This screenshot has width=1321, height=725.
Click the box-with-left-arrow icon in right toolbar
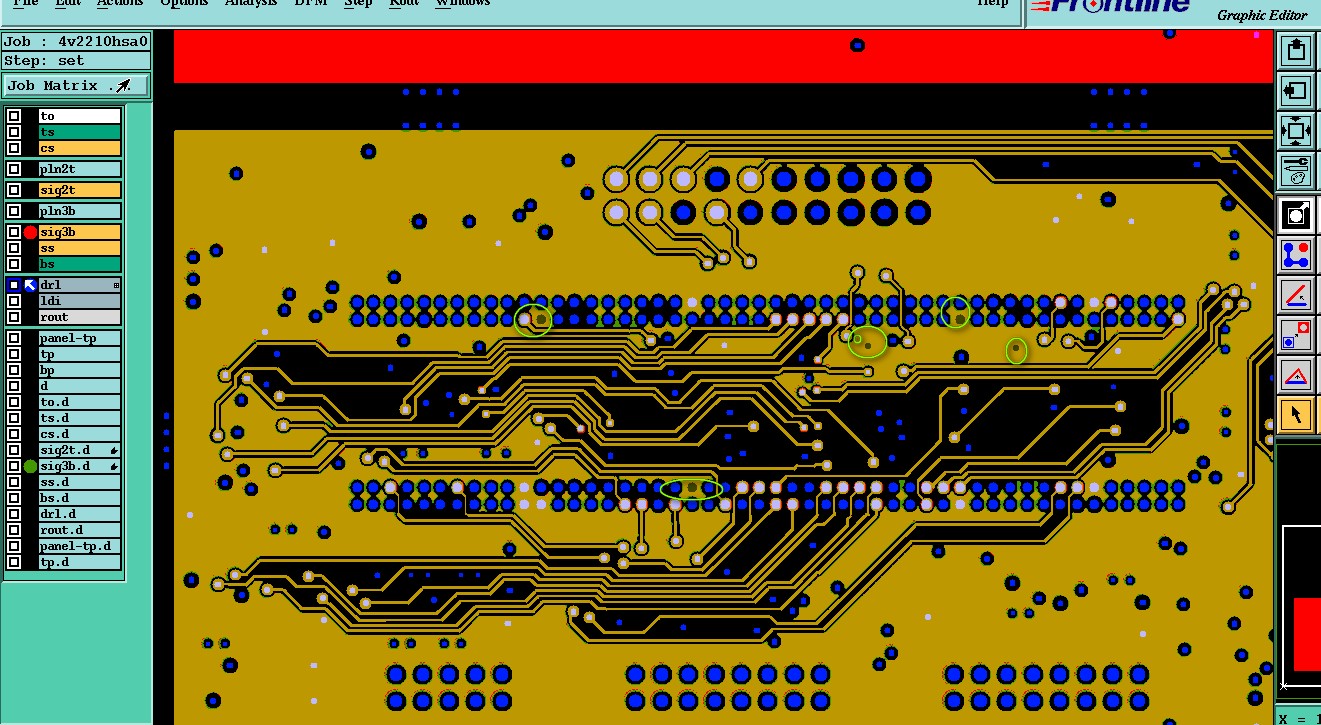pos(1296,91)
